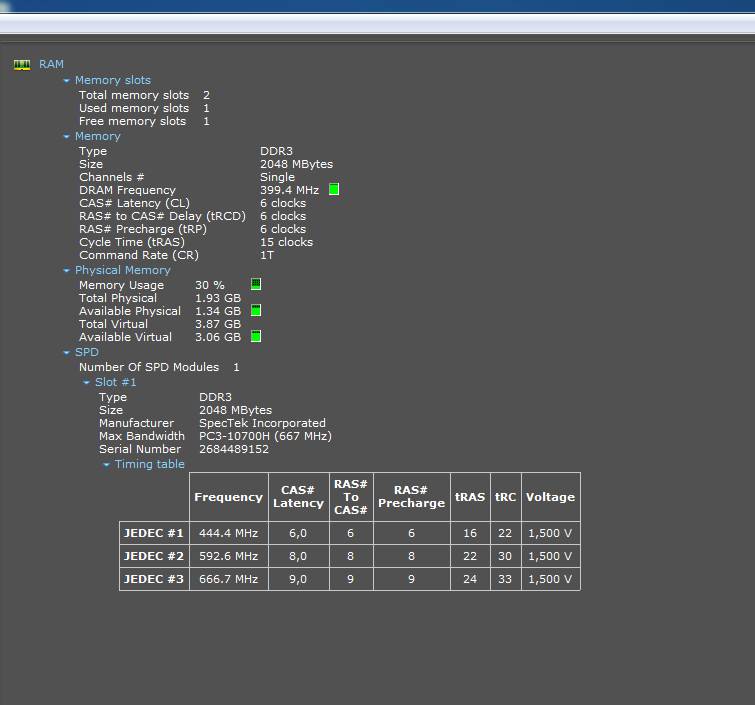Click the RAM heading text
This screenshot has width=755, height=705.
click(51, 64)
